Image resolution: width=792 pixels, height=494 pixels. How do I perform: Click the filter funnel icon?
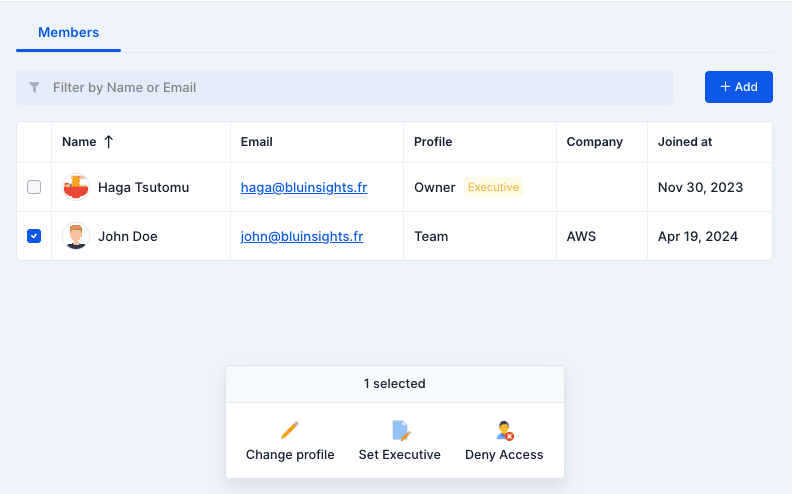(x=34, y=87)
